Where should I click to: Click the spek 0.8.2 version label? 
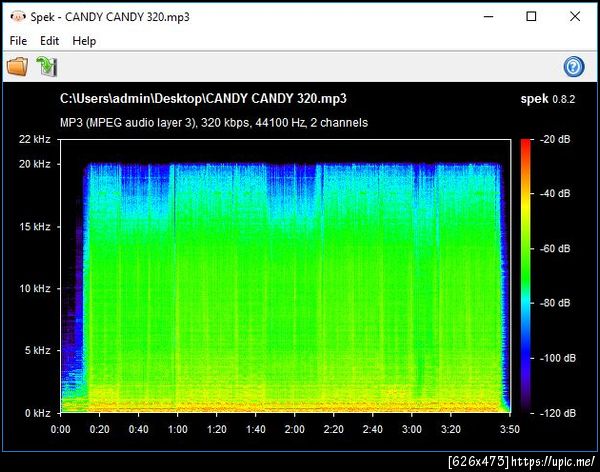548,99
